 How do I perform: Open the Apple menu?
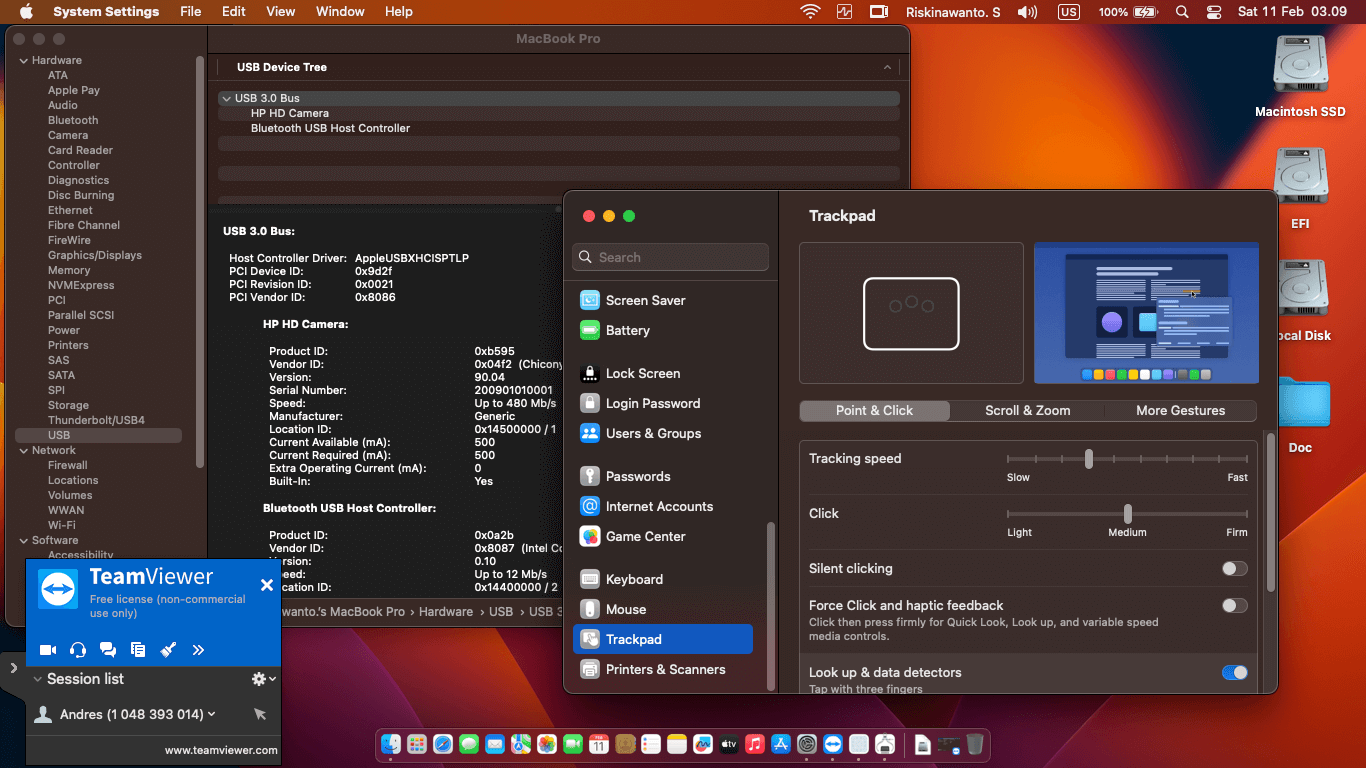(x=27, y=12)
